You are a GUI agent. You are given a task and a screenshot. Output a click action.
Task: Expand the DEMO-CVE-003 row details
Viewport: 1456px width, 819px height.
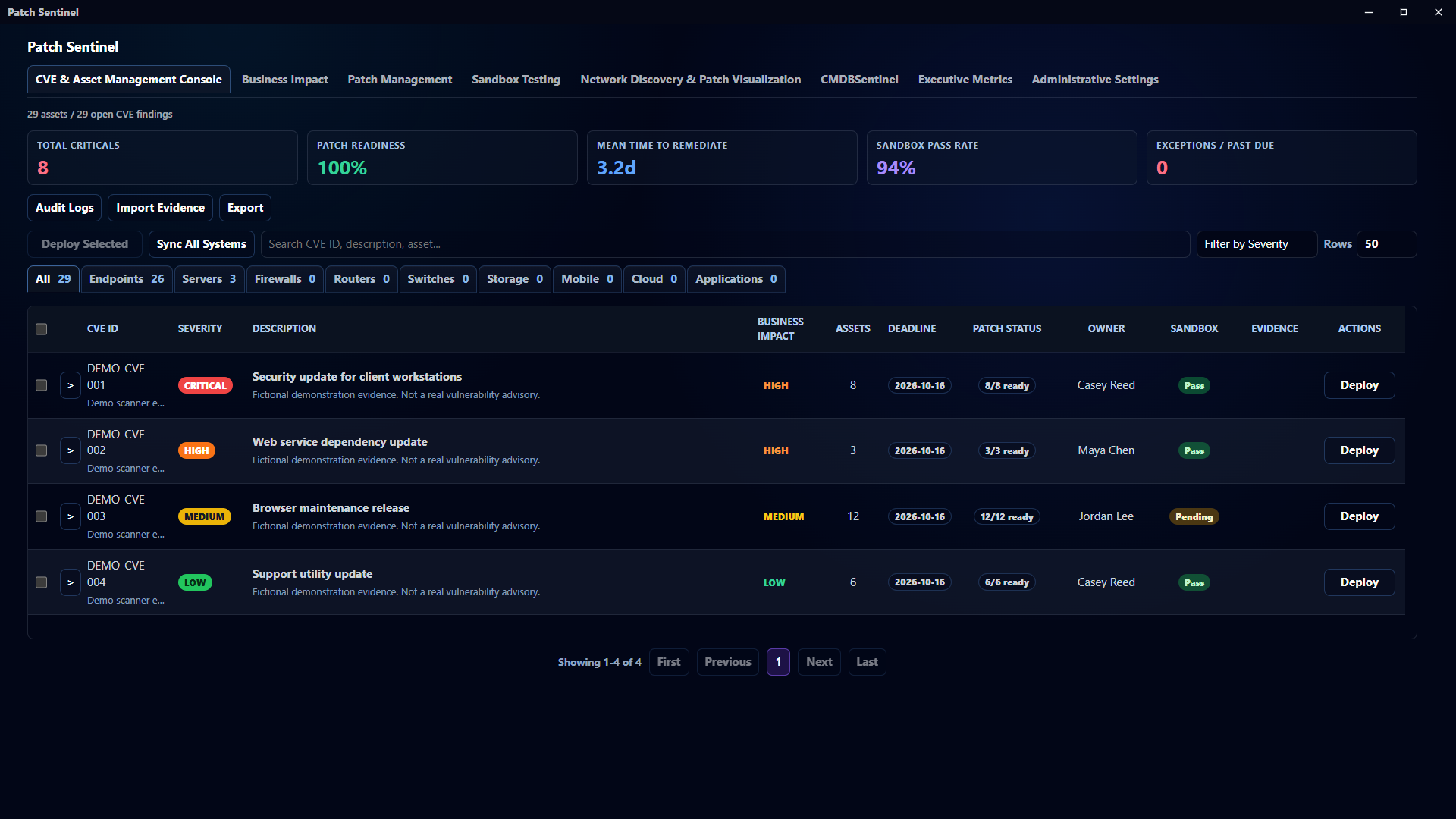71,516
